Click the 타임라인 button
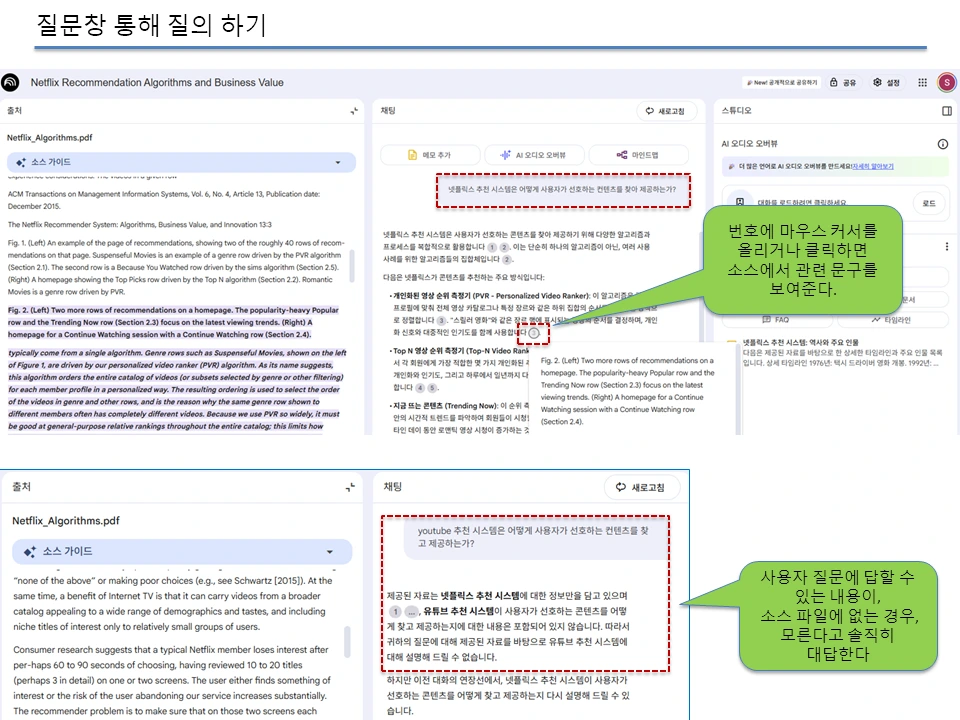 [891, 320]
